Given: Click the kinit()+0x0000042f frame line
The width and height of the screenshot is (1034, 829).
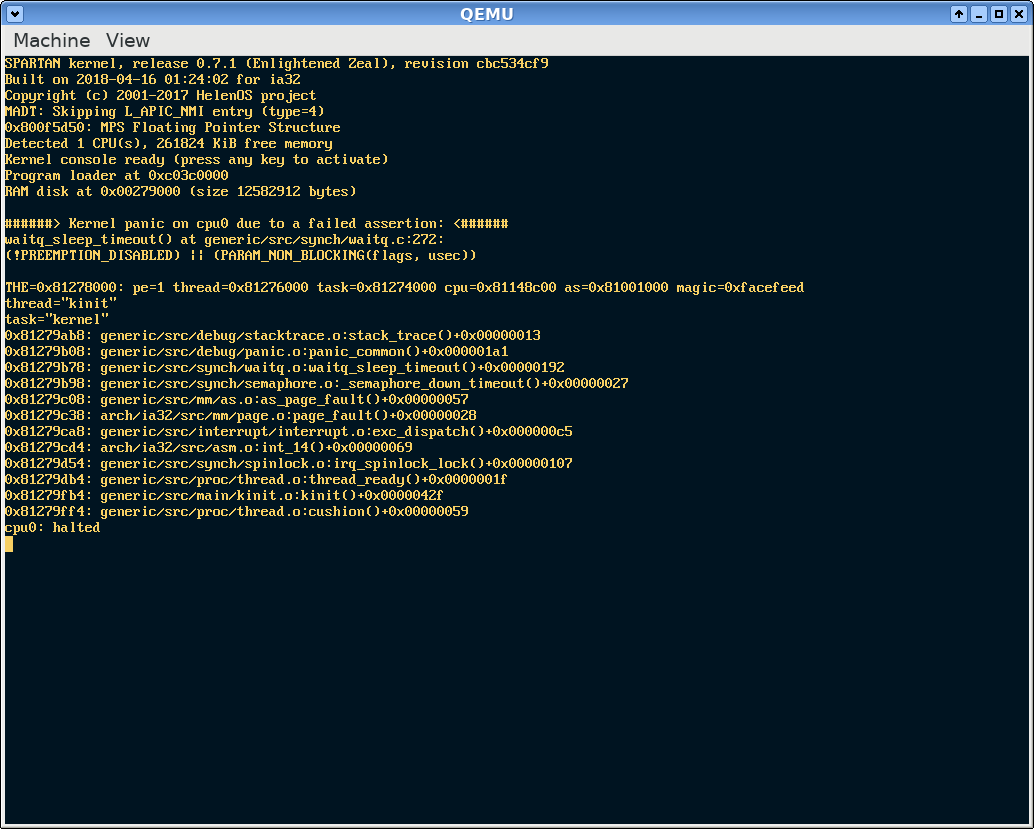Looking at the screenshot, I should tap(224, 495).
